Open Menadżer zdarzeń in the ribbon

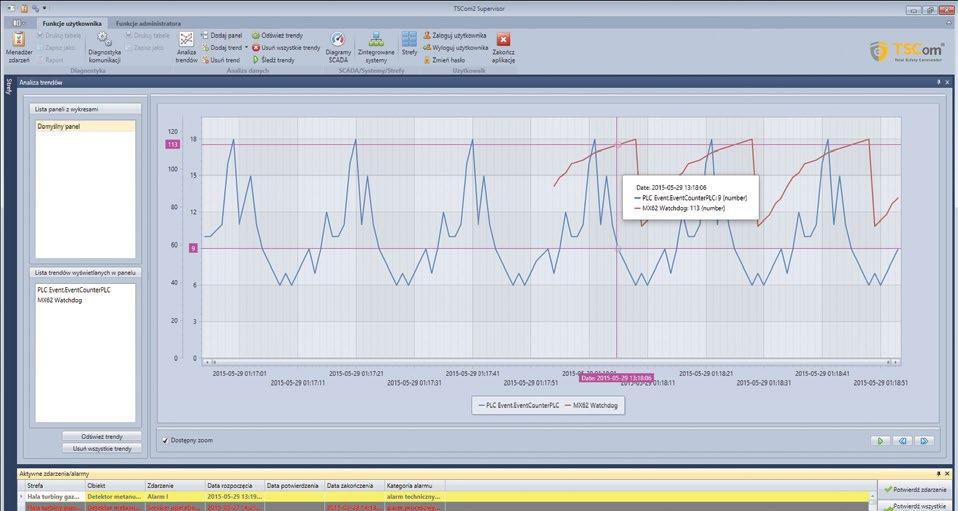coord(19,48)
